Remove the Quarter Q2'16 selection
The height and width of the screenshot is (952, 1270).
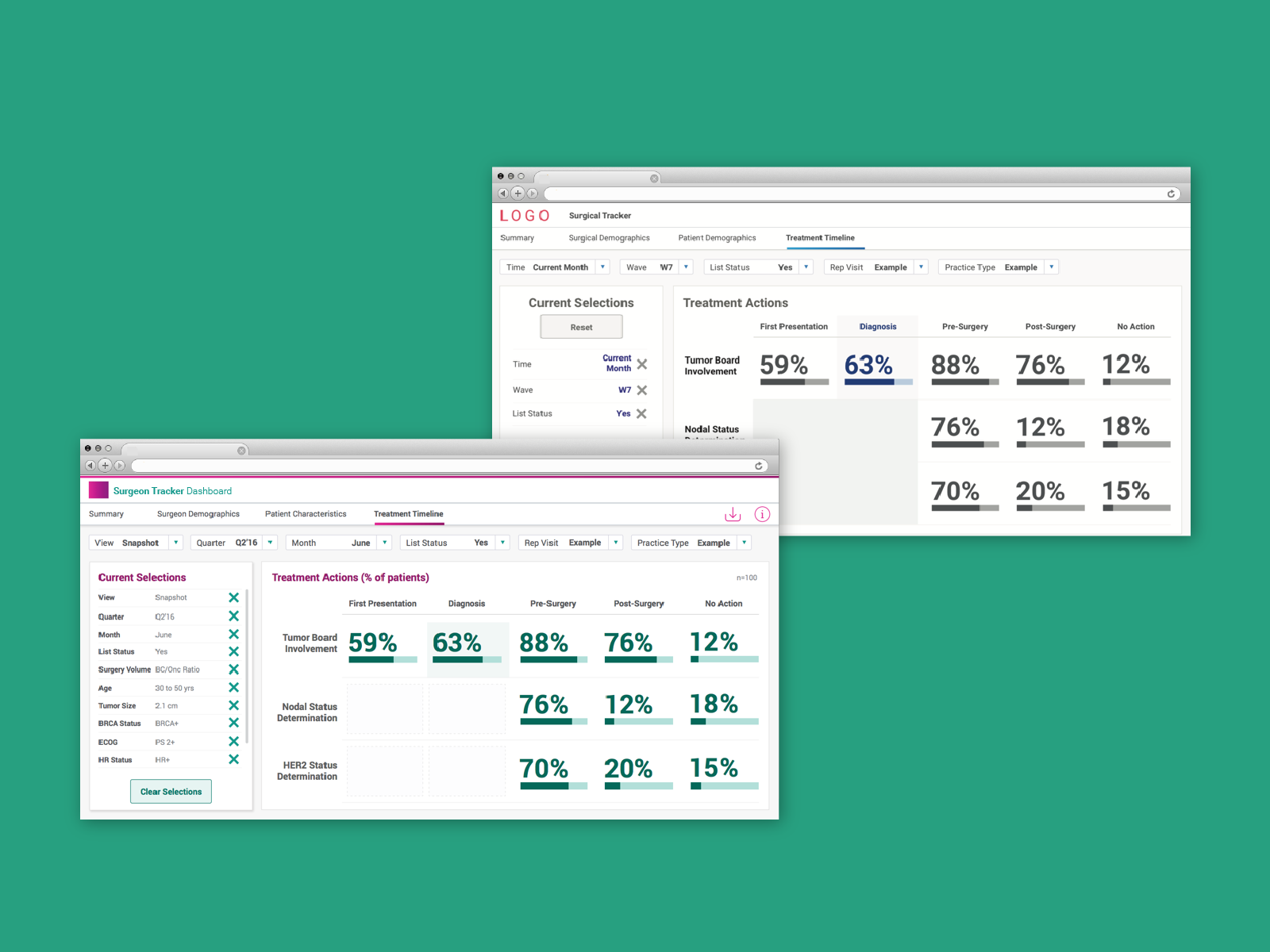(233, 616)
